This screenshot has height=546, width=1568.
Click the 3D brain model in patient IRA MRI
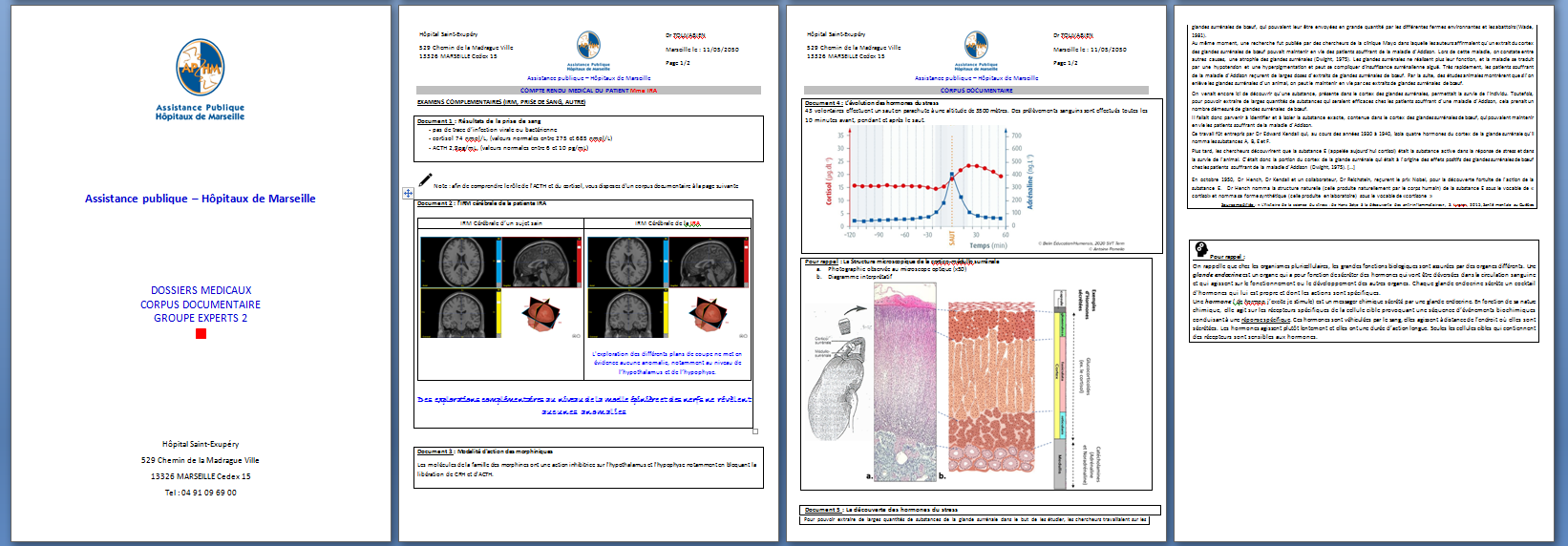tap(710, 314)
